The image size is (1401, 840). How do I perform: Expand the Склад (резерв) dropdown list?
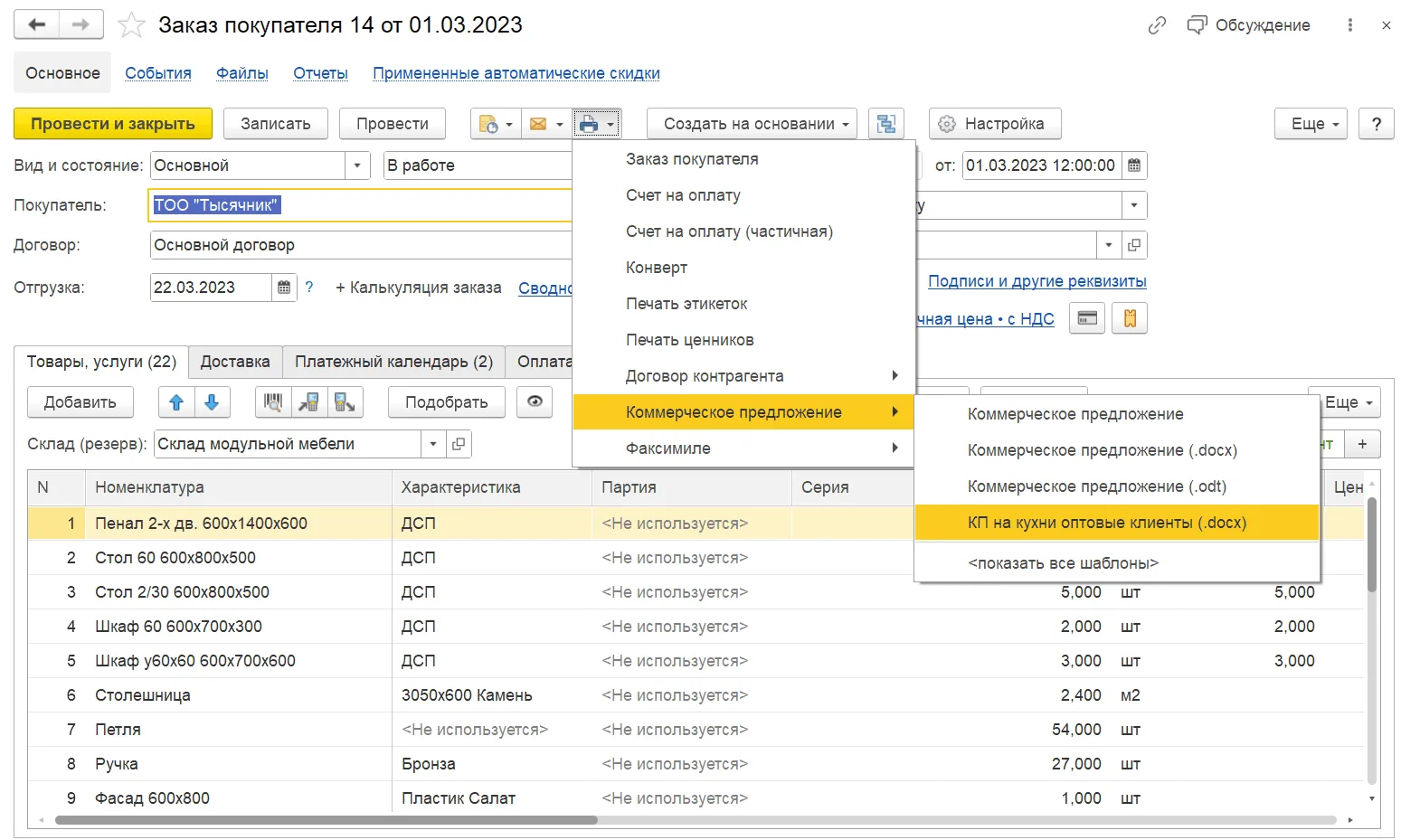tap(433, 444)
